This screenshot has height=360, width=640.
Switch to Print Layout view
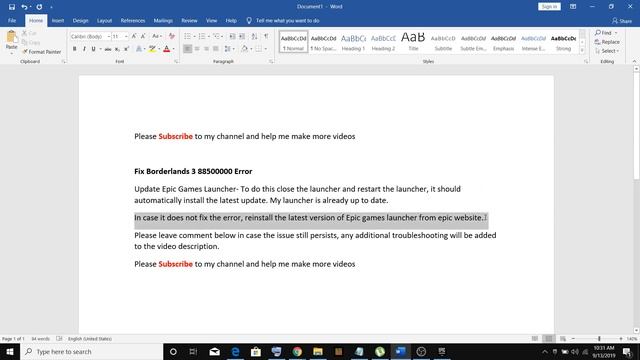(x=549, y=339)
